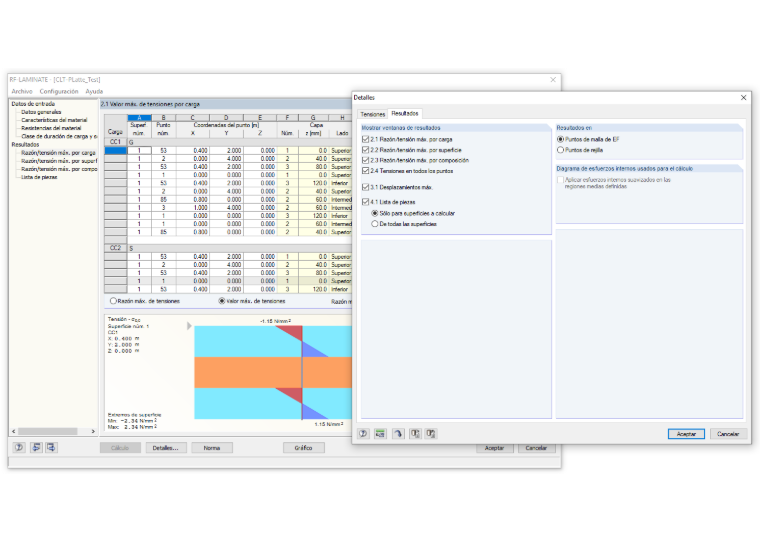Click Cancelar in the RF-LAMINATE window
This screenshot has width=760, height=542.
click(536, 448)
